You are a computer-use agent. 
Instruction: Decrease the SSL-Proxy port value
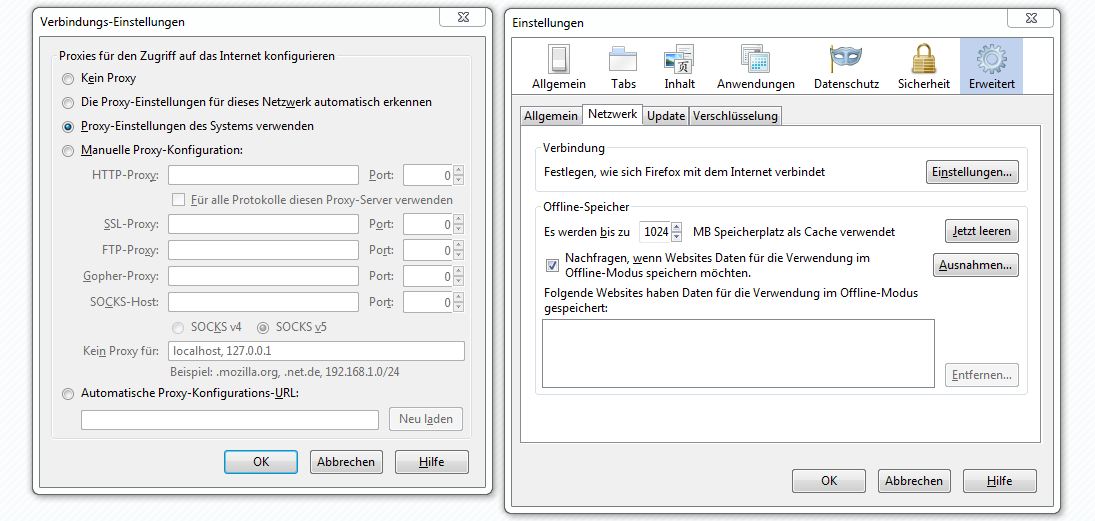(x=458, y=229)
